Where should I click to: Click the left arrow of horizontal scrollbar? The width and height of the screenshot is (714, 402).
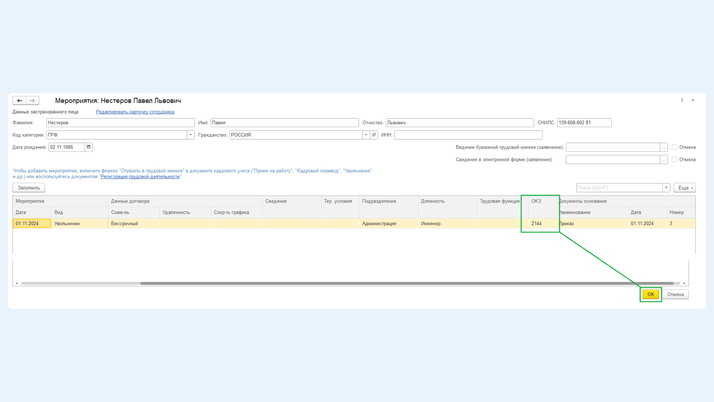point(17,283)
